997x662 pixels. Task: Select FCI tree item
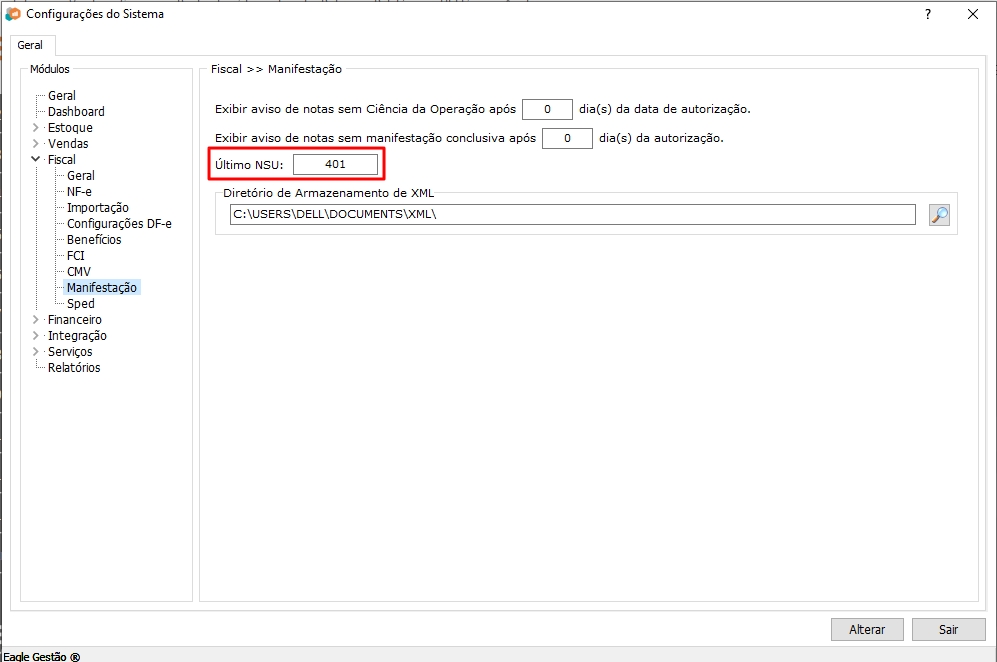76,256
